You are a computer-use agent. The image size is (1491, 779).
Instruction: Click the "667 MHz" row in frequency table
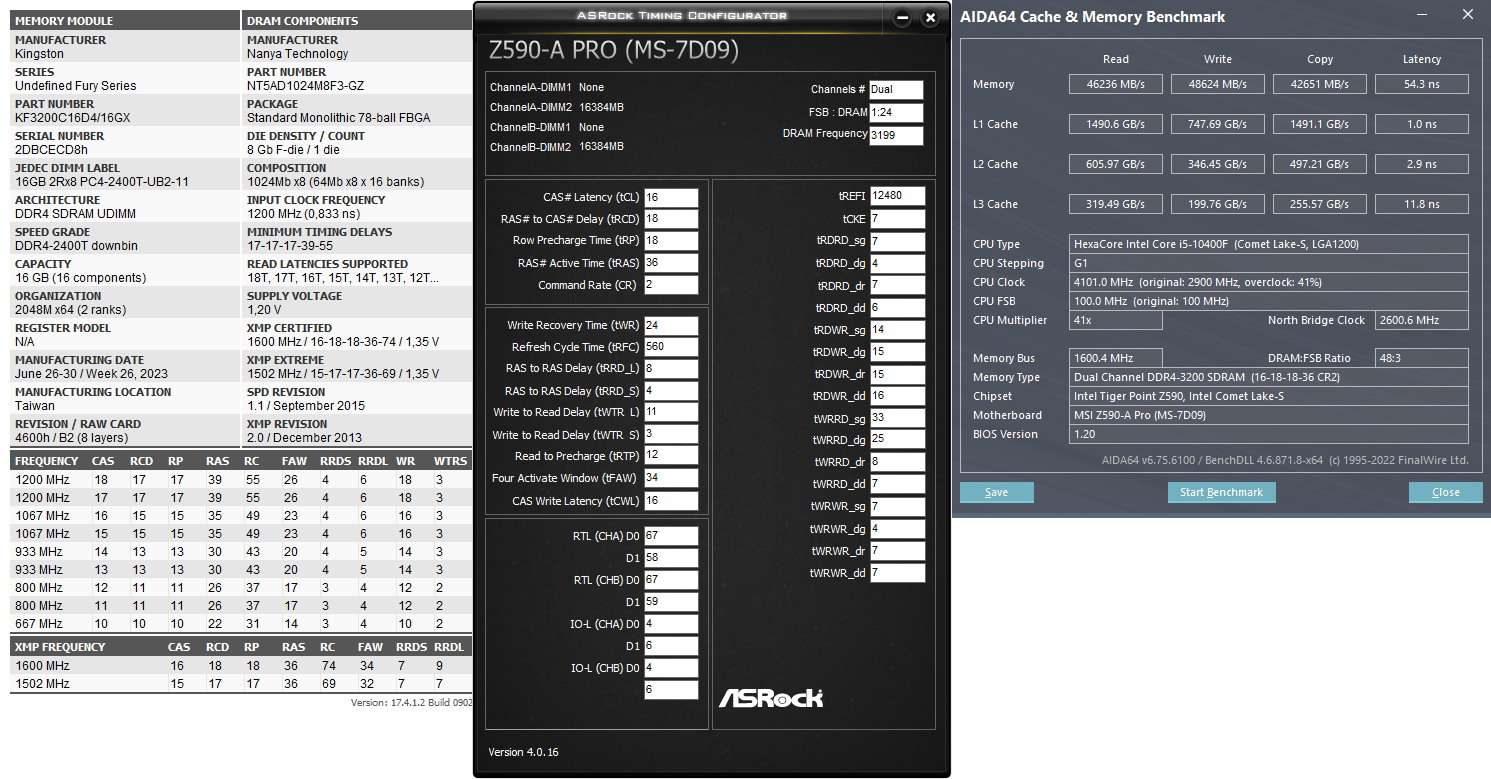[x=241, y=623]
